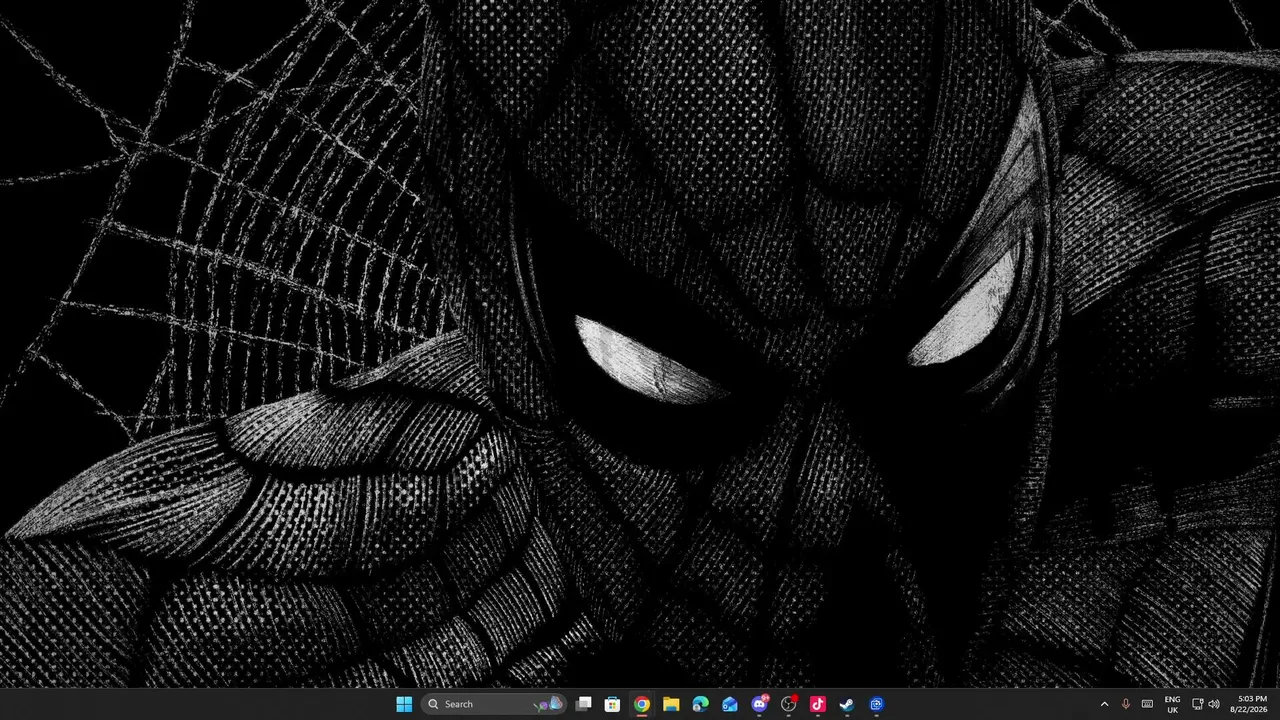Open OBS Studio from the taskbar
The height and width of the screenshot is (720, 1280).
(788, 704)
